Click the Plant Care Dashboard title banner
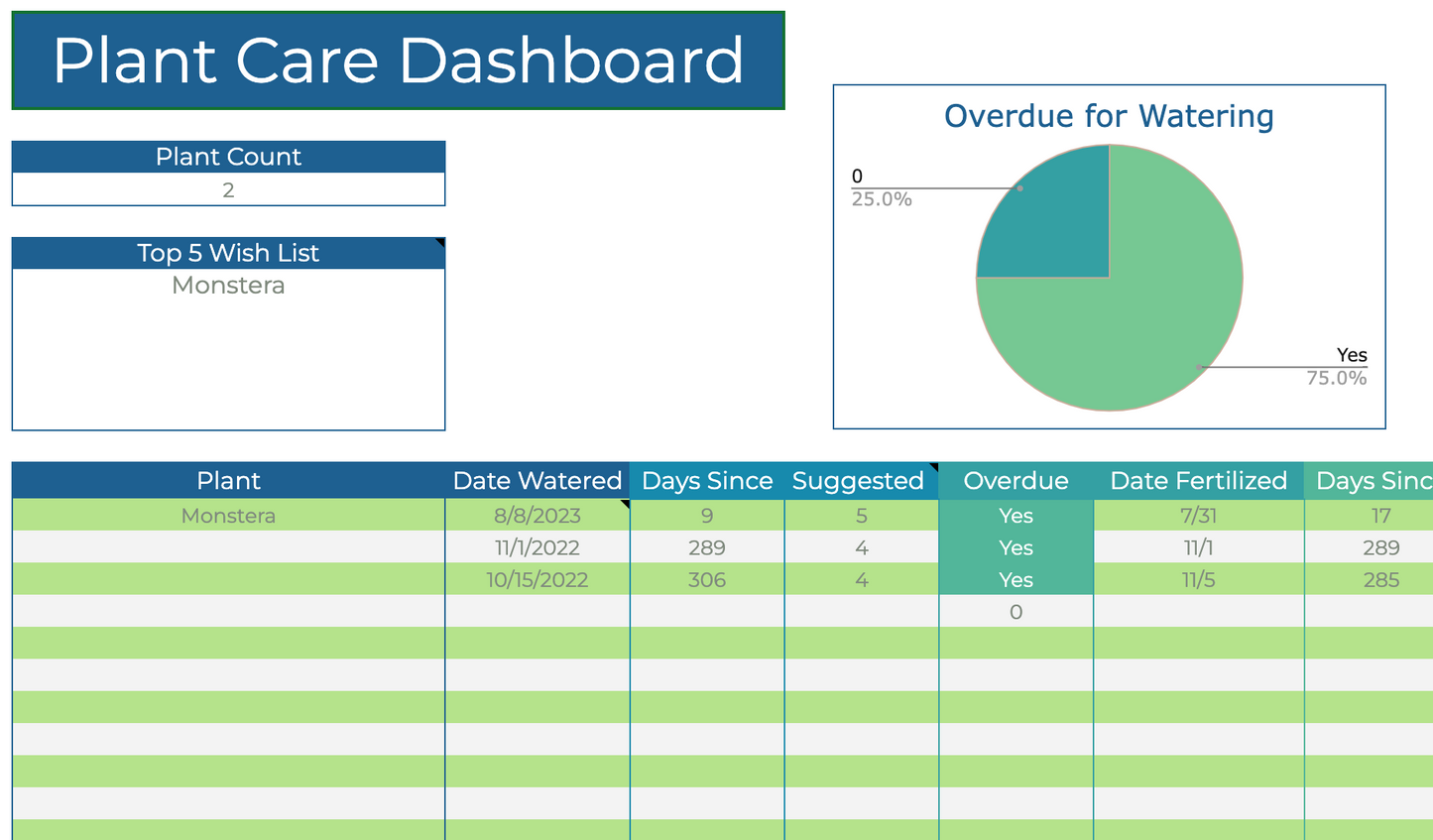 point(398,60)
